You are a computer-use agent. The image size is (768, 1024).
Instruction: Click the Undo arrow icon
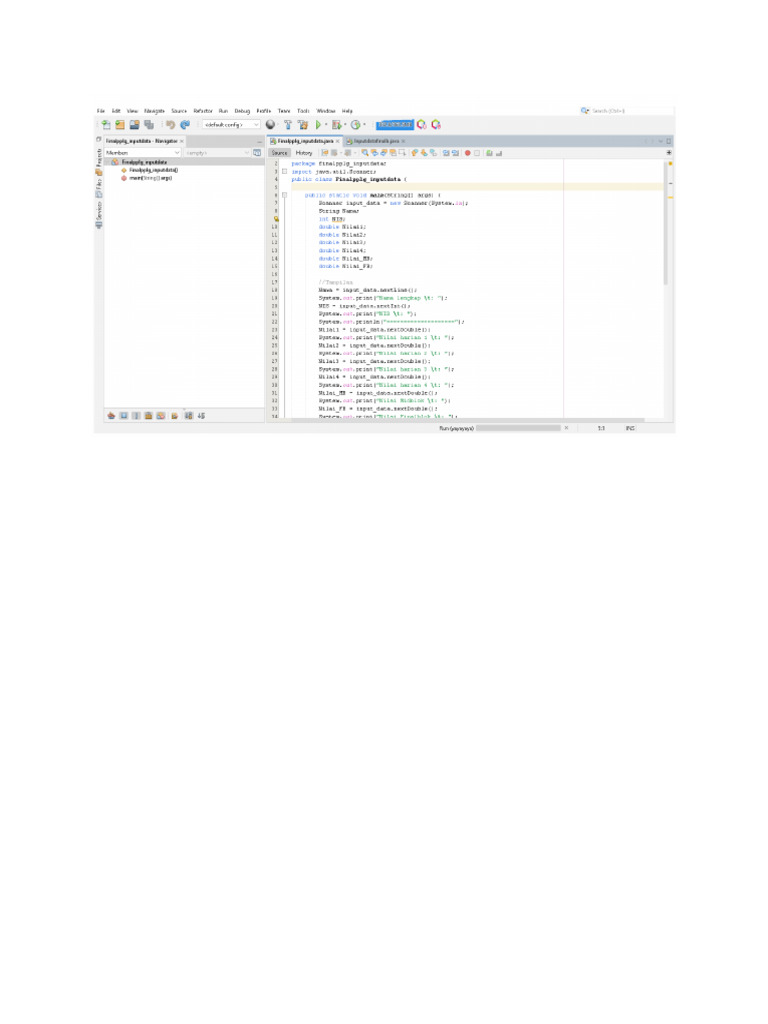[x=170, y=125]
